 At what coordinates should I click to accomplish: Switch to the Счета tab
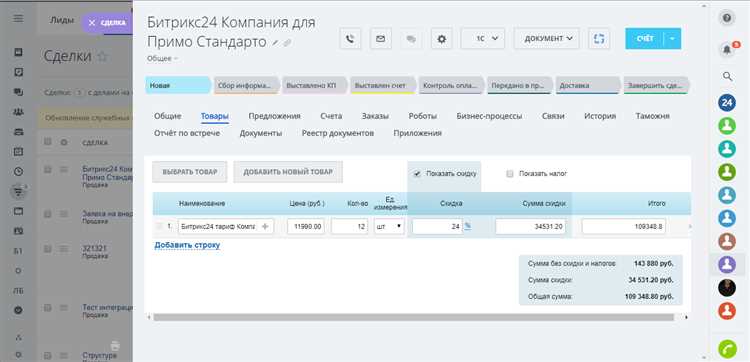click(x=331, y=116)
